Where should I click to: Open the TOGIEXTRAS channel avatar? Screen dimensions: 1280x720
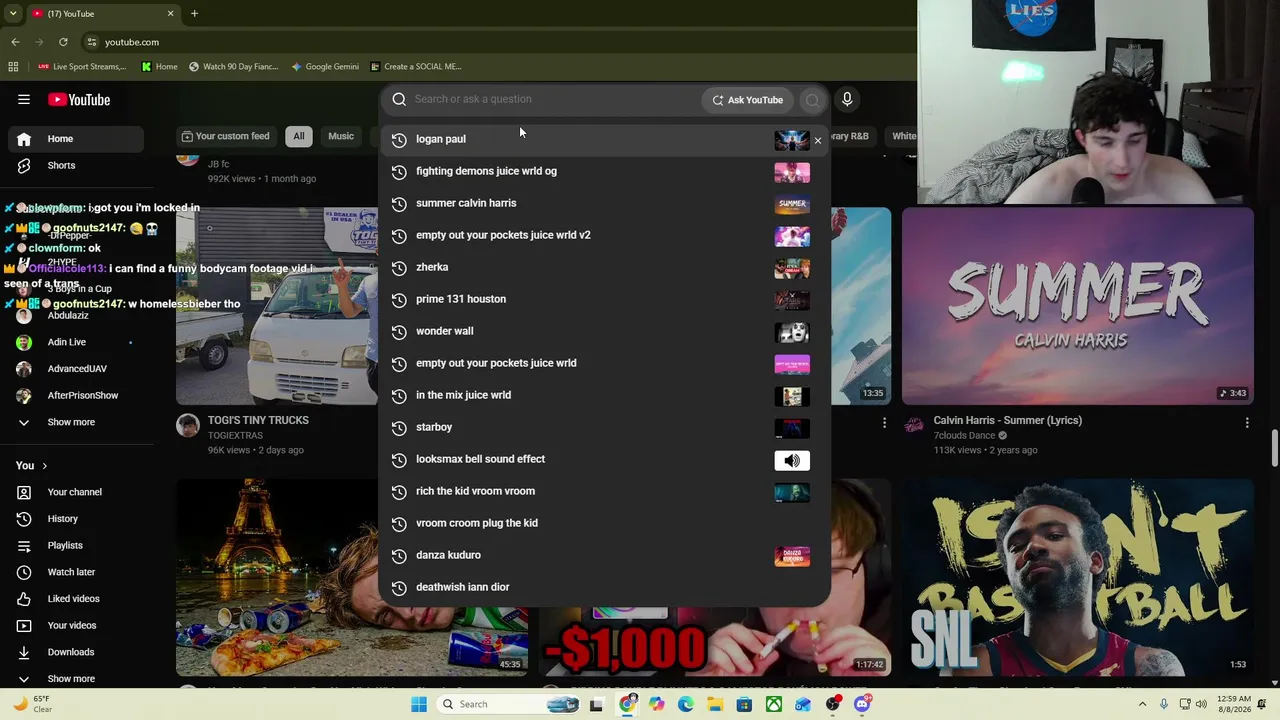coord(188,426)
